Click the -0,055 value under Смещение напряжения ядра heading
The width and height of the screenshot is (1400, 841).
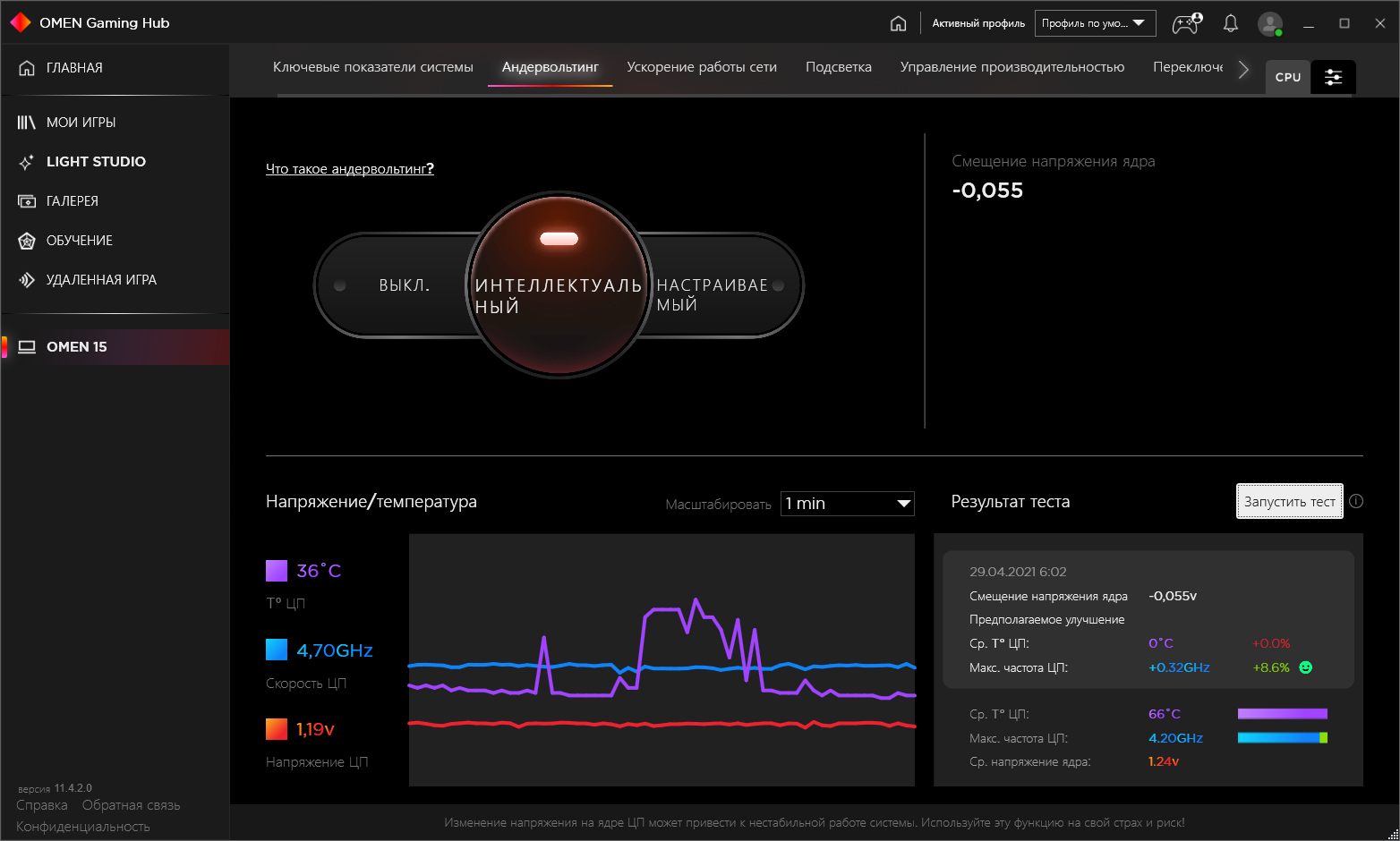(987, 191)
